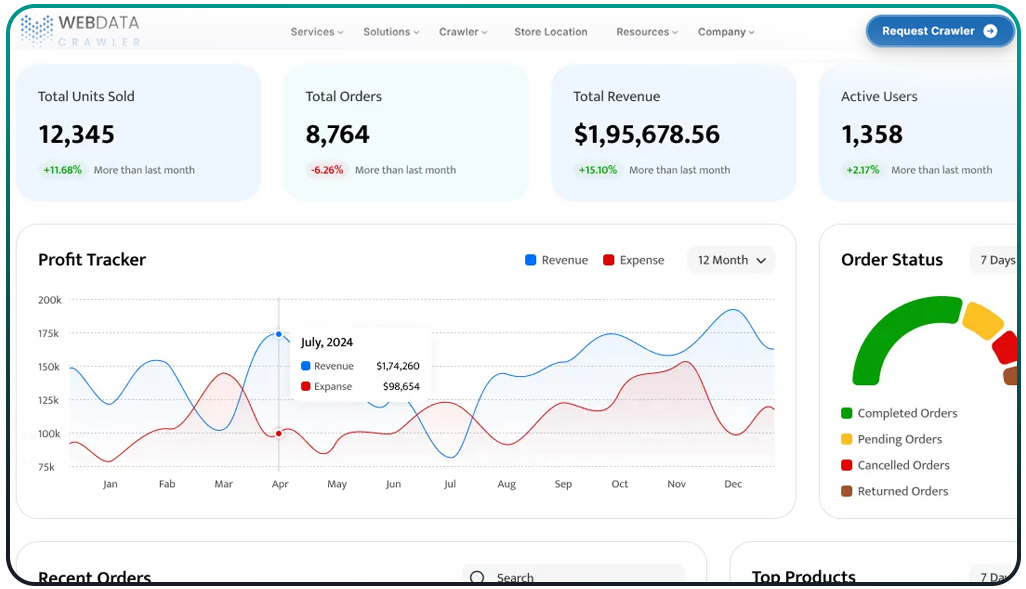
Task: Click the brown Returned Orders legend marker
Action: click(845, 491)
